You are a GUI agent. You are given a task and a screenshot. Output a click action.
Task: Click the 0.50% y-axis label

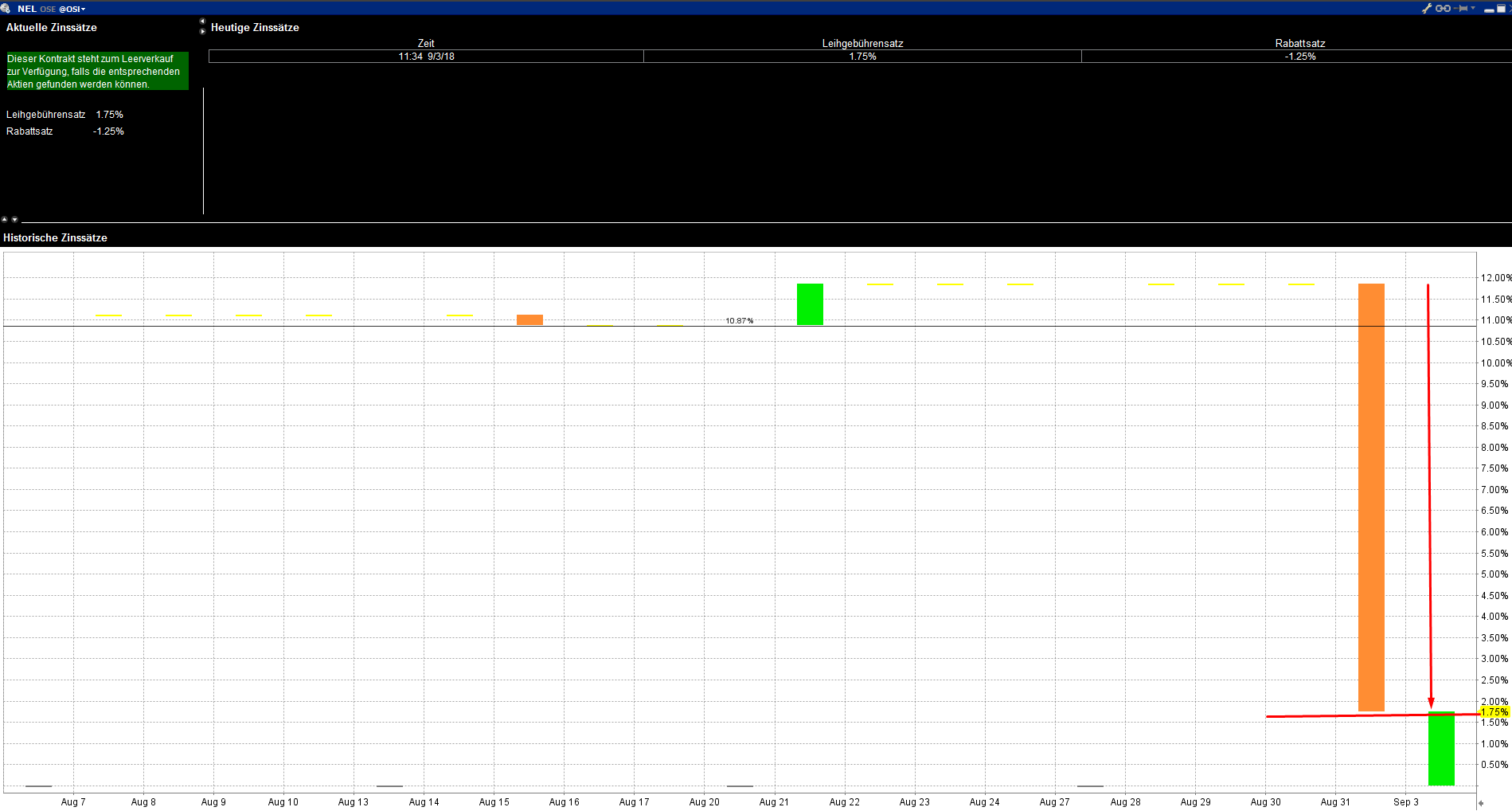[1494, 765]
